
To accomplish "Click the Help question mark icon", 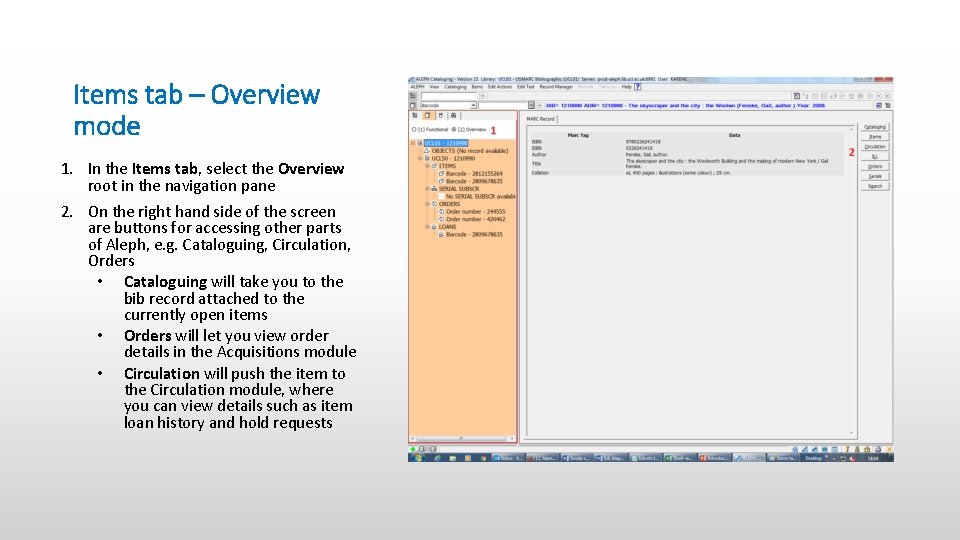I will pos(637,87).
